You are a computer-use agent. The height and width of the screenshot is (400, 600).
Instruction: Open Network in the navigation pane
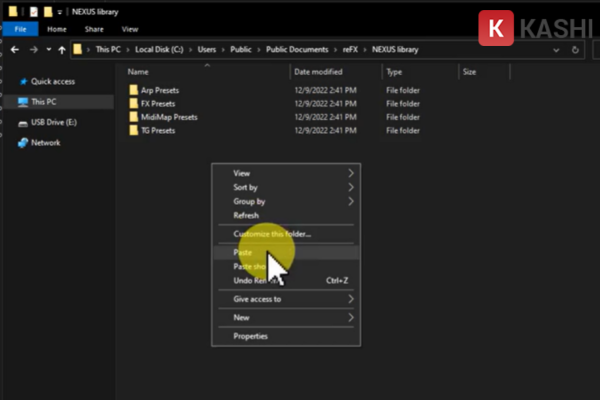pyautogui.click(x=45, y=142)
